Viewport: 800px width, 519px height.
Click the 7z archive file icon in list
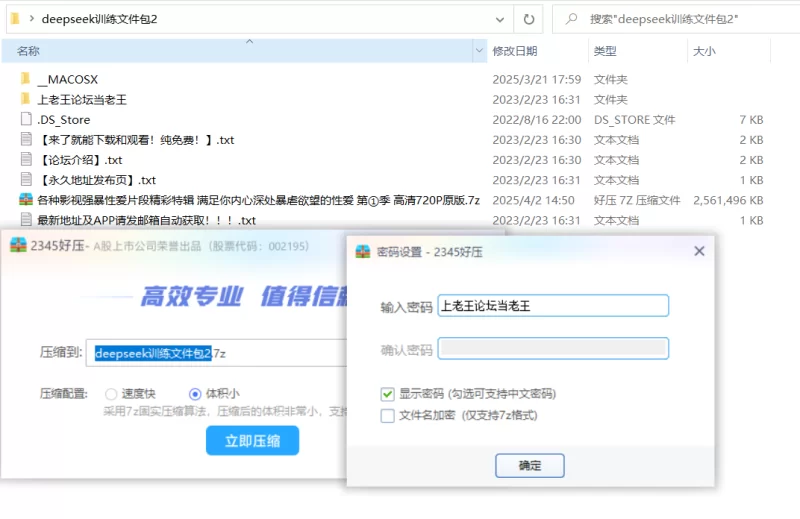click(x=26, y=200)
